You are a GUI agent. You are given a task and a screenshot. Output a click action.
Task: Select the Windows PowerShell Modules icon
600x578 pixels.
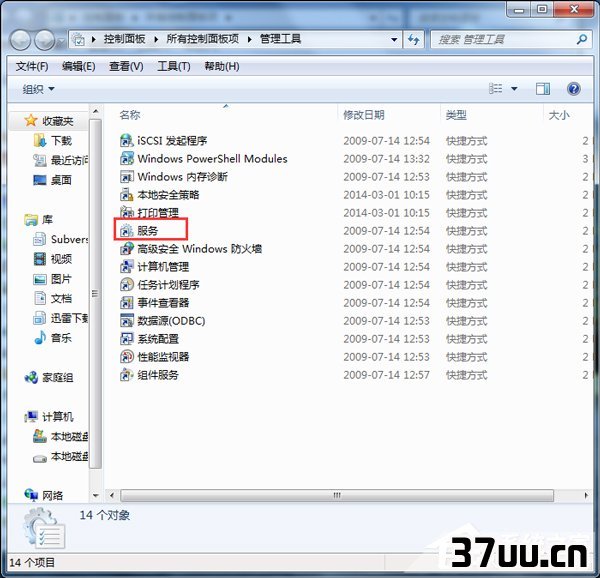(127, 158)
